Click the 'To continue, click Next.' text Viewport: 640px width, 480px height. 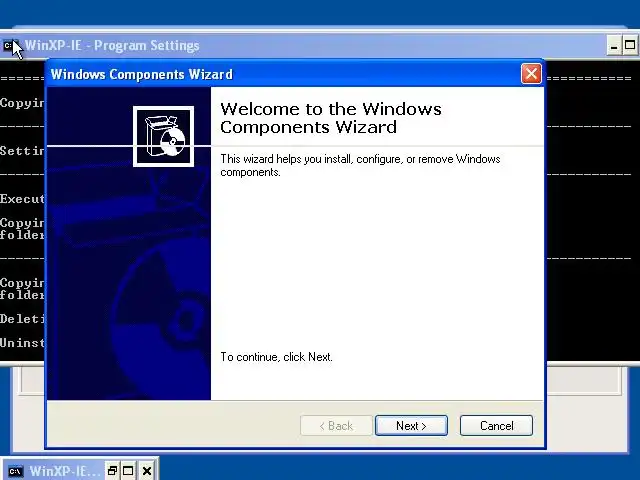276,357
